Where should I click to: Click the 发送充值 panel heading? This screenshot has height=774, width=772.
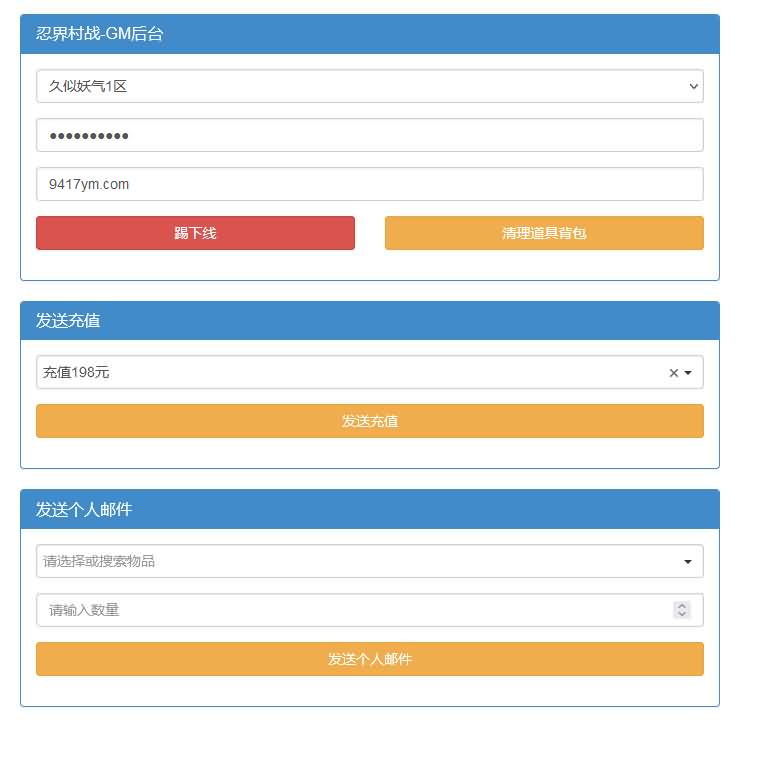[369, 321]
